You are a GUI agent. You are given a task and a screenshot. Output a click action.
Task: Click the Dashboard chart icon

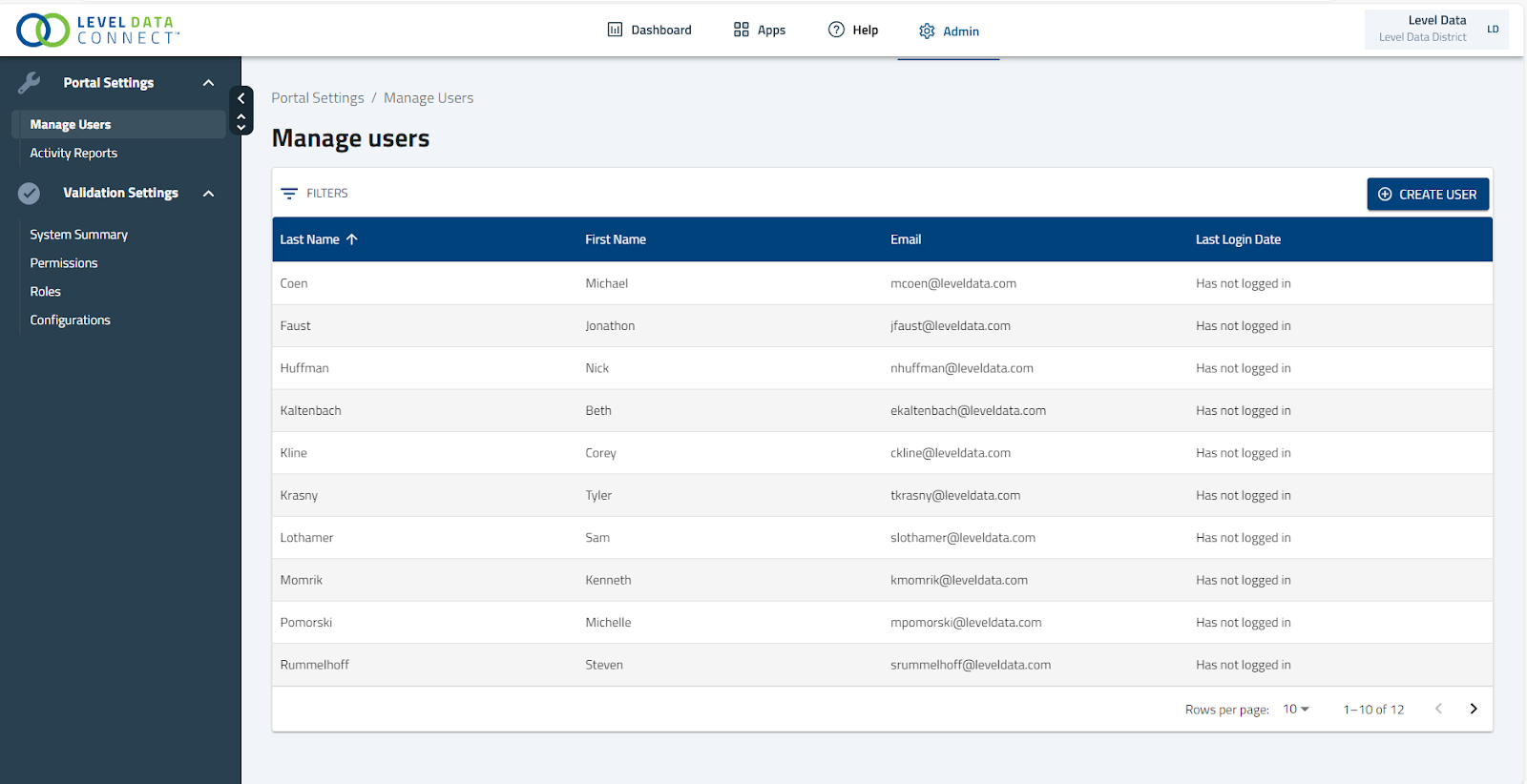pos(615,30)
